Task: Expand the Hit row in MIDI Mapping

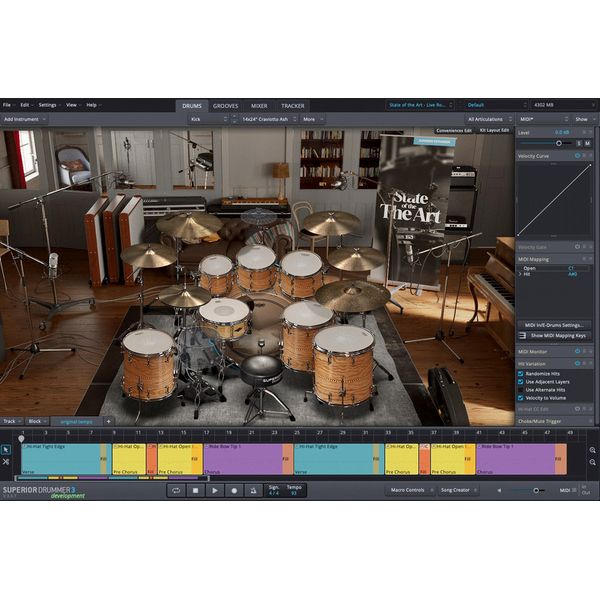Action: click(x=520, y=274)
